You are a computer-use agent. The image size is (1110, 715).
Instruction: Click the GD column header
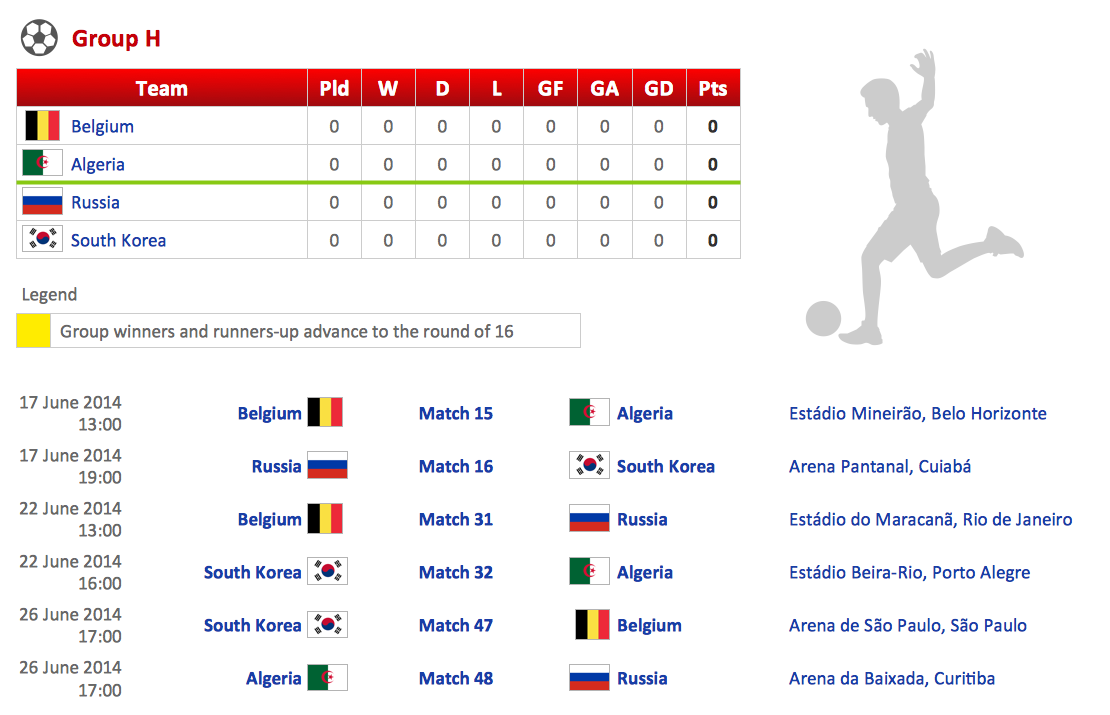[659, 88]
